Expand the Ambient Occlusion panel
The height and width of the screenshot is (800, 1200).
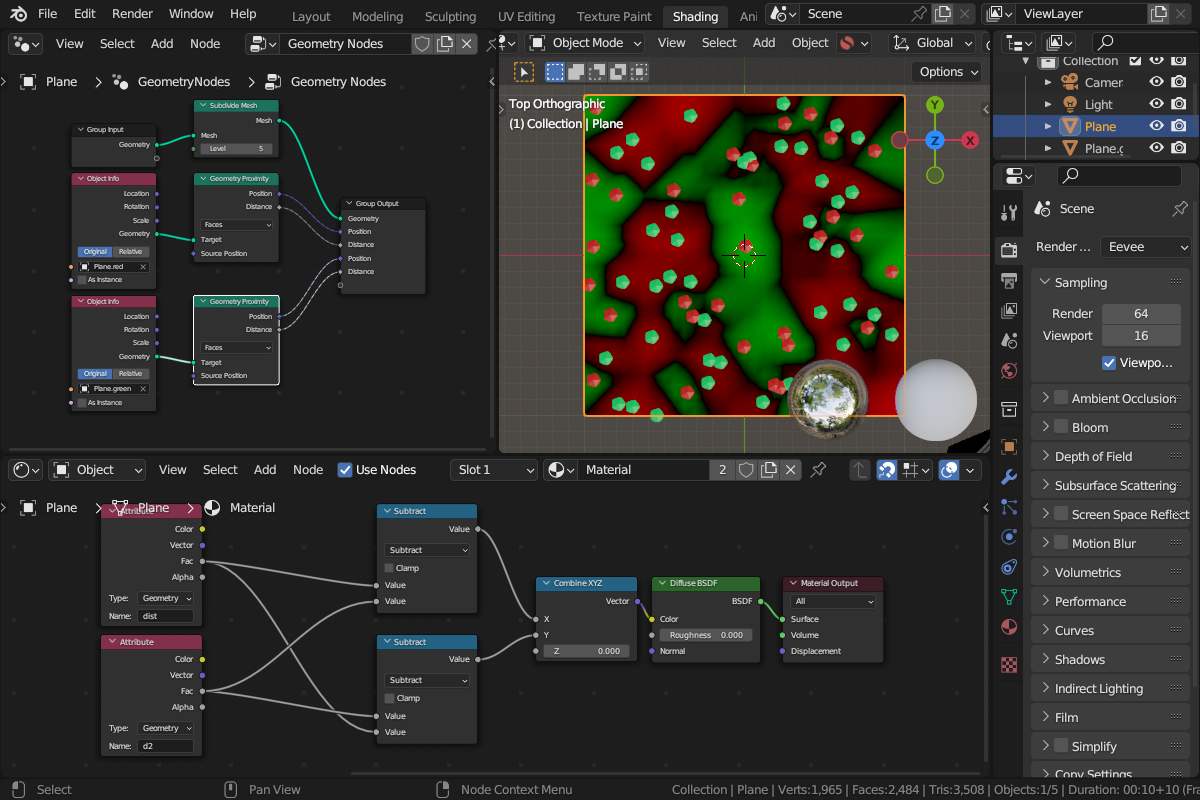pos(1110,398)
